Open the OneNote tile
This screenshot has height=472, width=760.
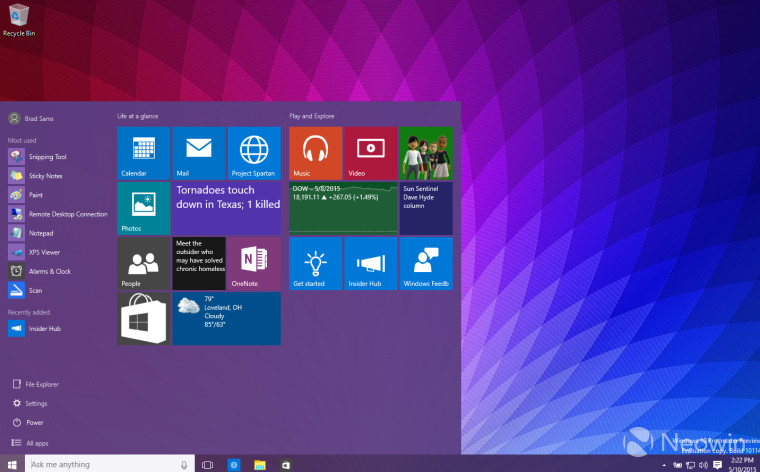[x=254, y=263]
